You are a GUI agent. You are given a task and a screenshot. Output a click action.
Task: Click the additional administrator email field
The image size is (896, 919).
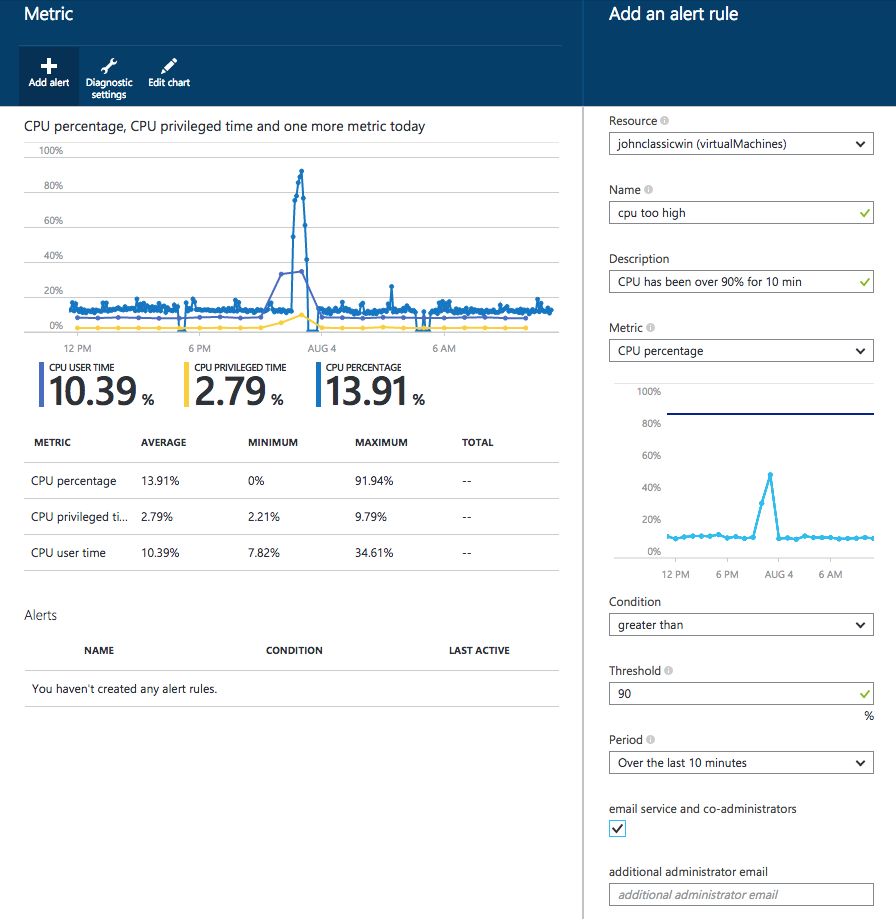click(x=740, y=895)
